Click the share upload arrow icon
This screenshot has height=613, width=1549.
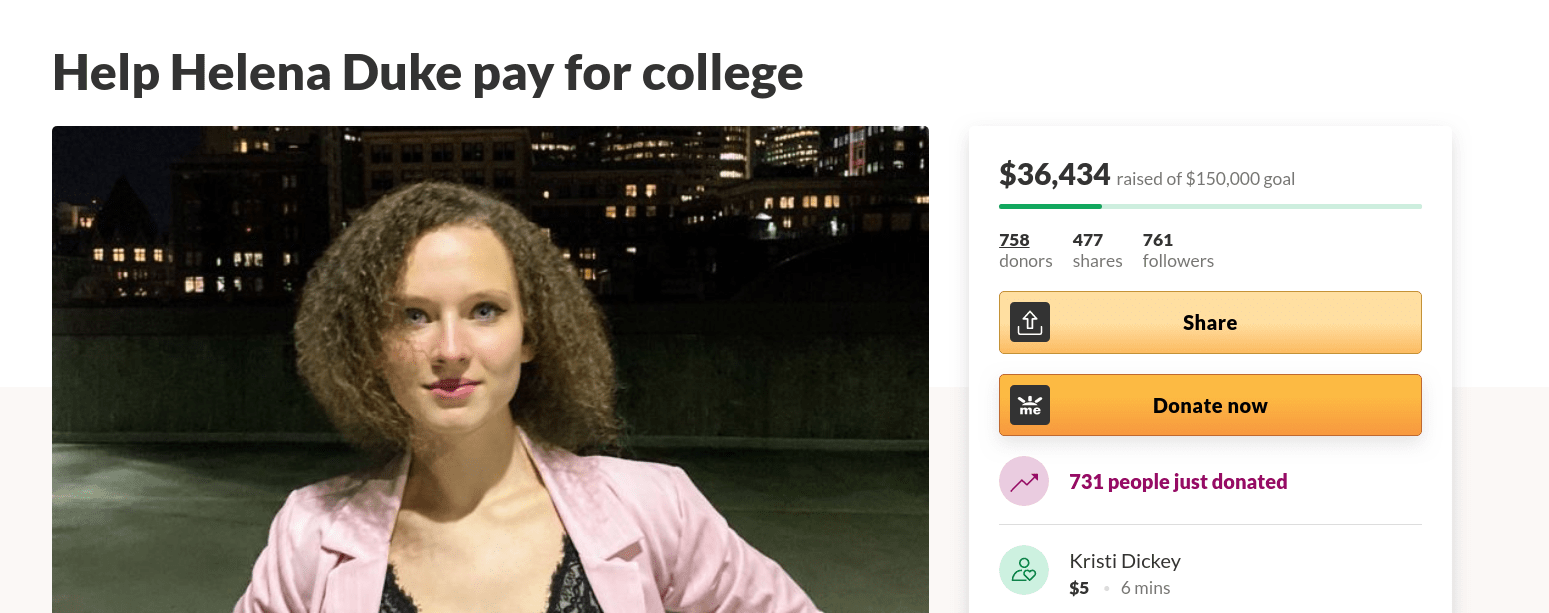pyautogui.click(x=1030, y=322)
